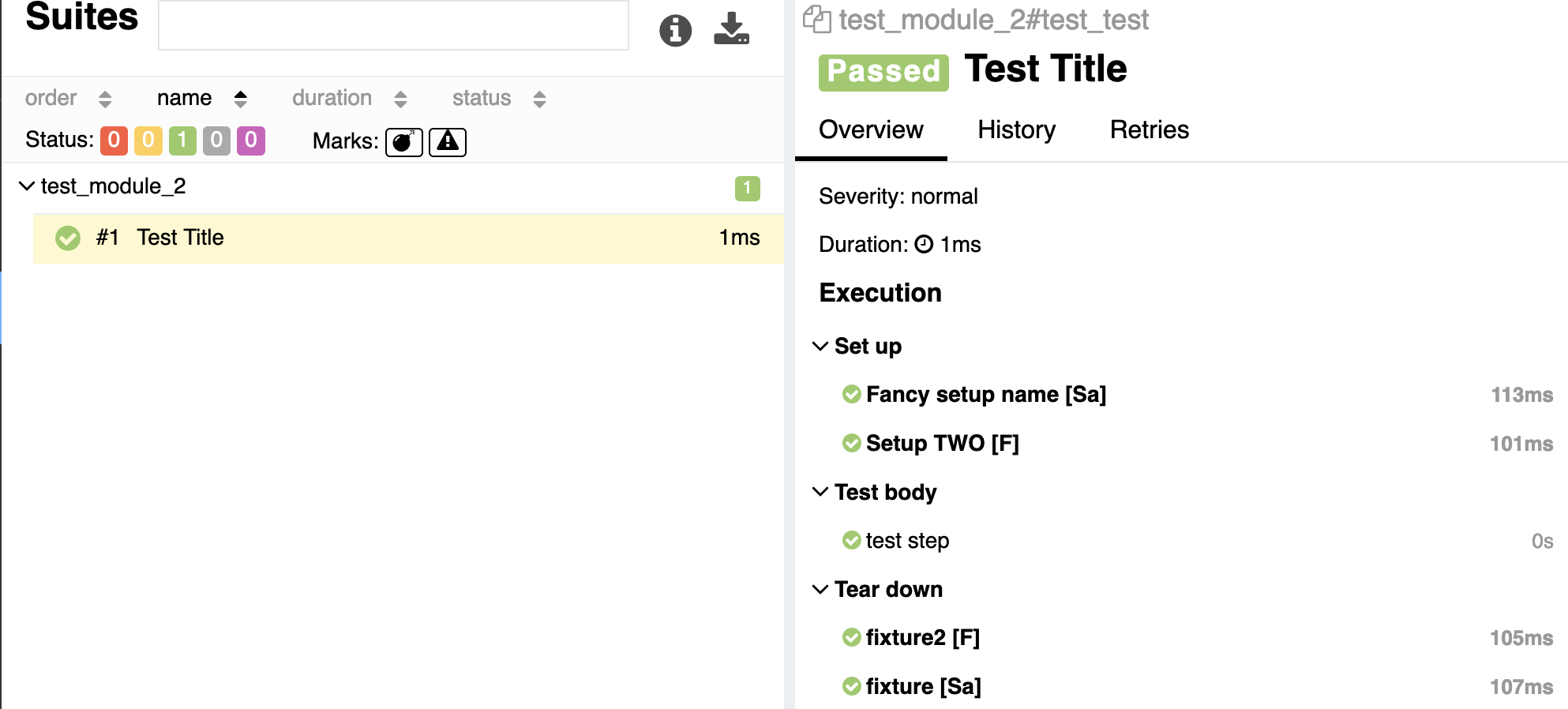Toggle the warning triangle mark filter
The height and width of the screenshot is (709, 1568).
pos(448,142)
